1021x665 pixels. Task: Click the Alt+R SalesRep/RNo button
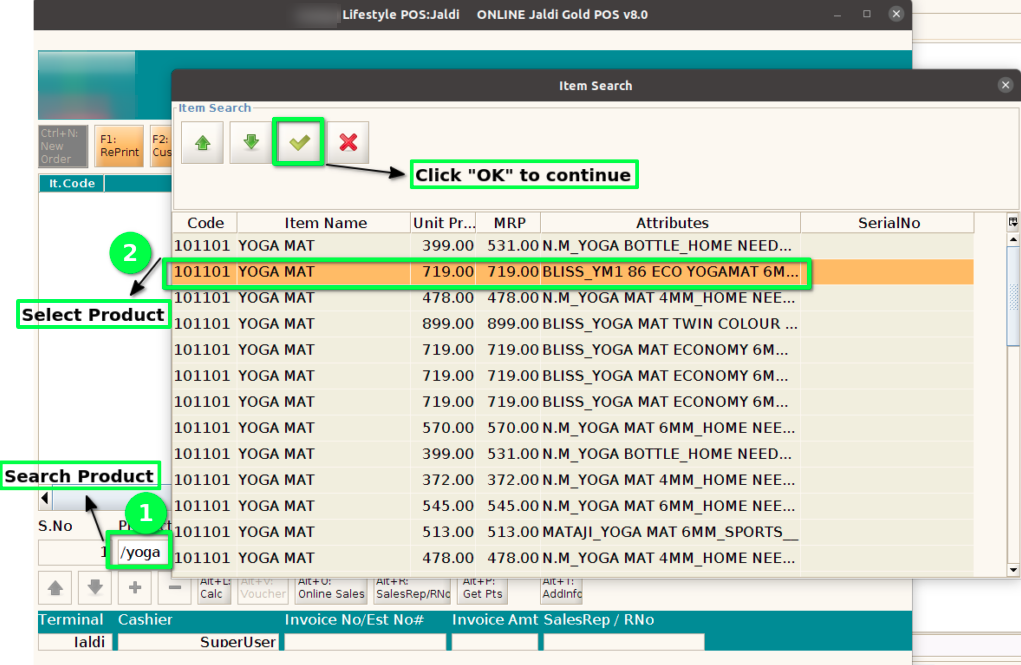click(x=413, y=589)
